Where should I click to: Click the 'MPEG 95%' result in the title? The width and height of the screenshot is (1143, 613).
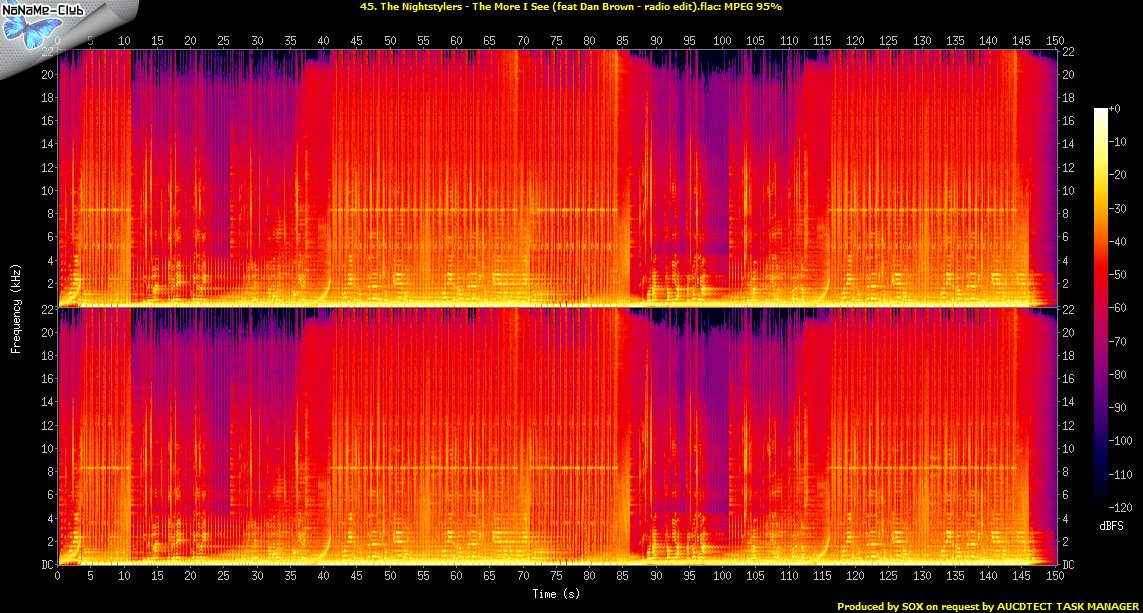click(x=753, y=7)
